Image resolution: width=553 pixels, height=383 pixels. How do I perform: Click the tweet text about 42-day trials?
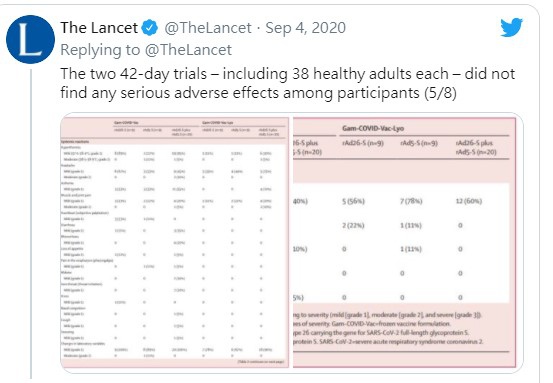(x=287, y=83)
